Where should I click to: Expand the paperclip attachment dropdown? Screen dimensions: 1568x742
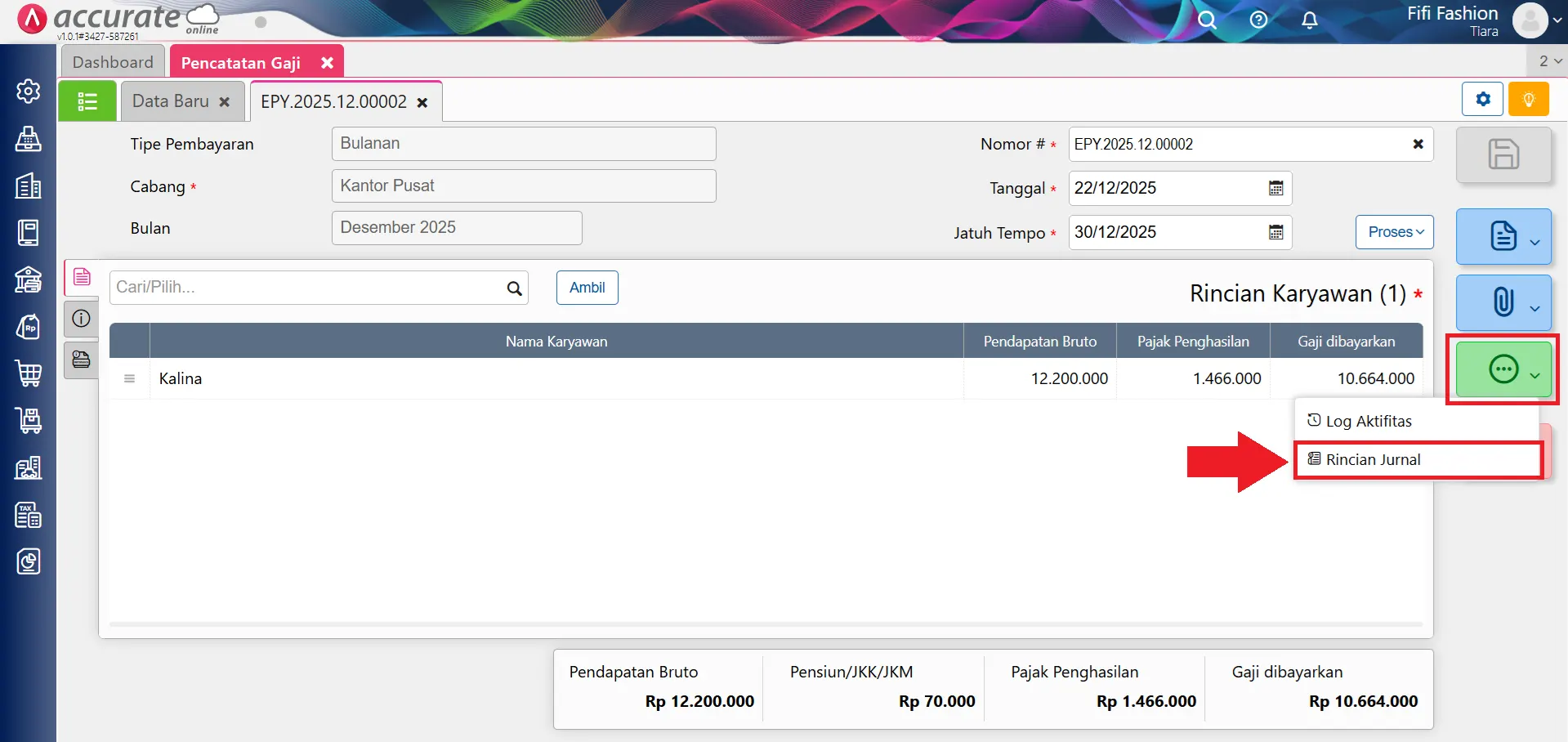click(x=1534, y=307)
